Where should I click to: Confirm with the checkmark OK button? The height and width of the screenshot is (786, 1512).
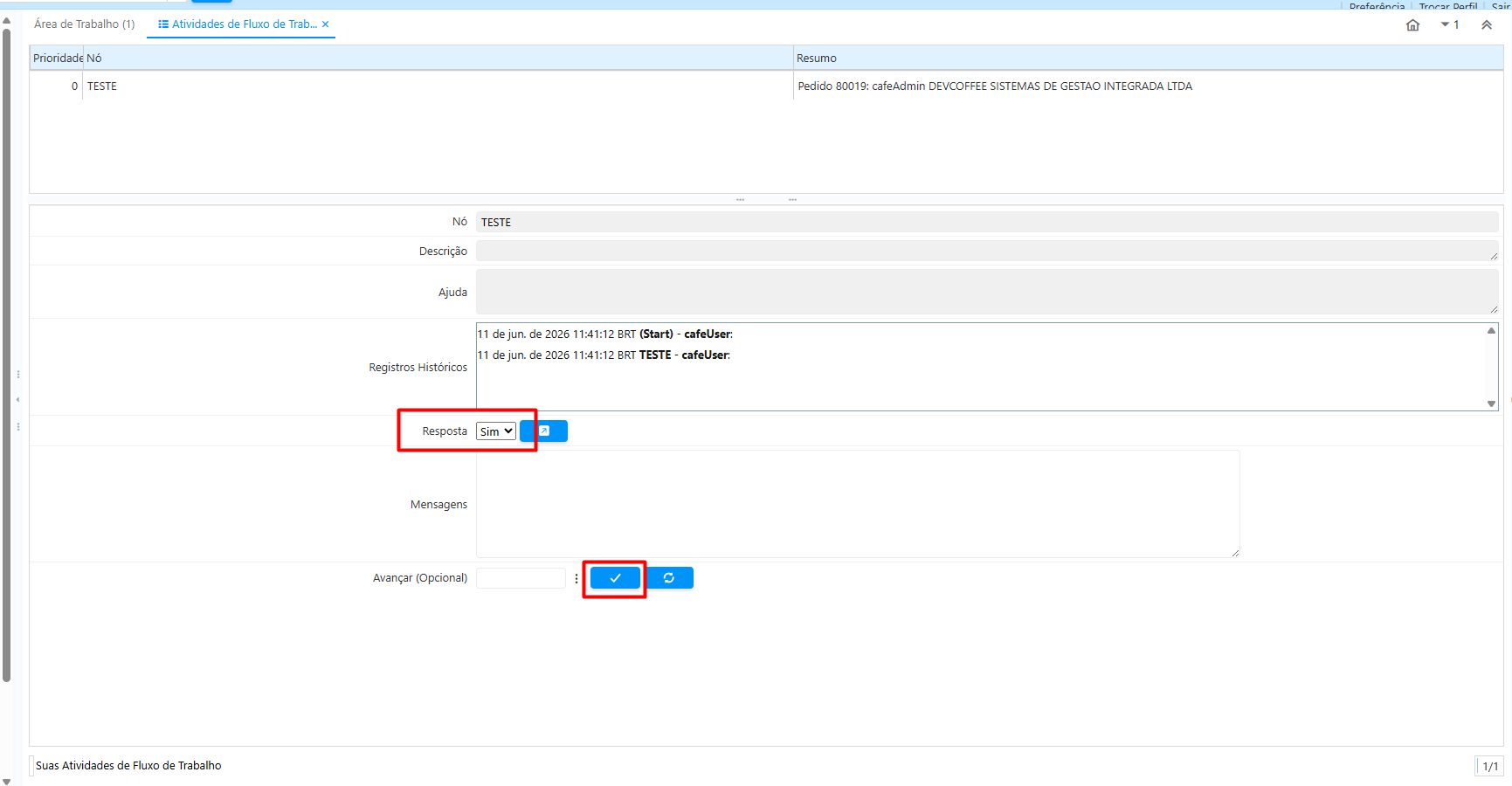click(615, 578)
